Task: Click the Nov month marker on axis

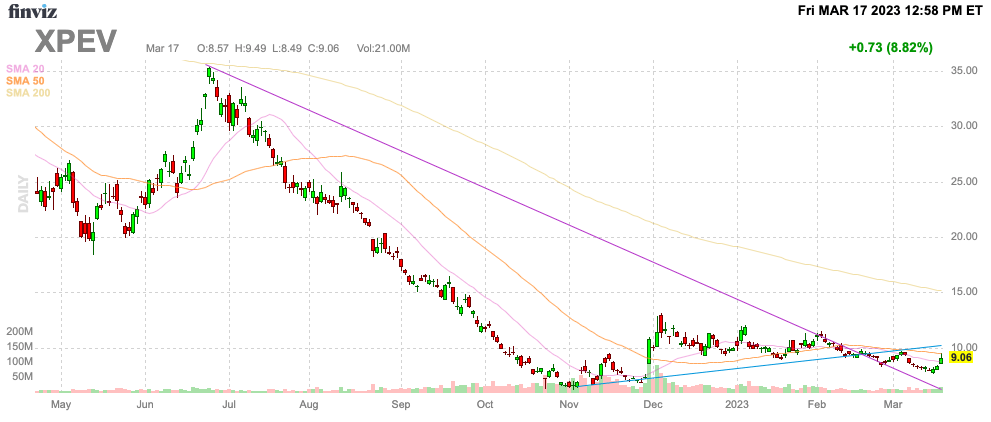Action: (569, 403)
